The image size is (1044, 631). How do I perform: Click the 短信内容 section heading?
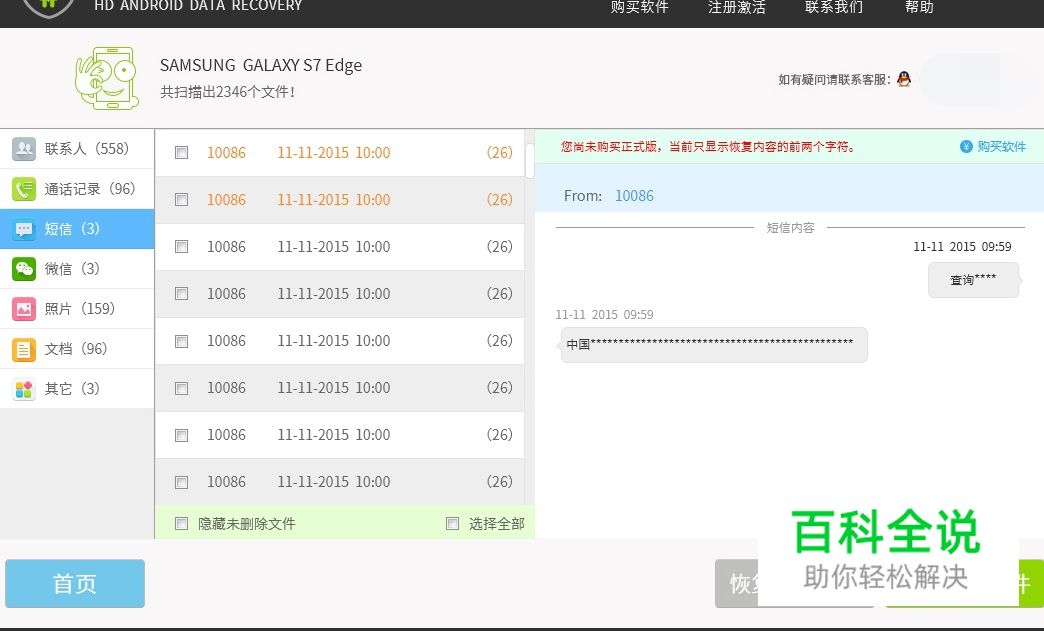point(790,228)
